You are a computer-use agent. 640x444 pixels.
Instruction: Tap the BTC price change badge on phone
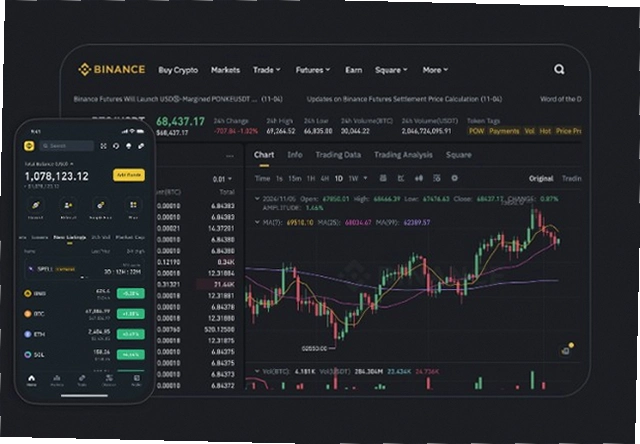(131, 314)
